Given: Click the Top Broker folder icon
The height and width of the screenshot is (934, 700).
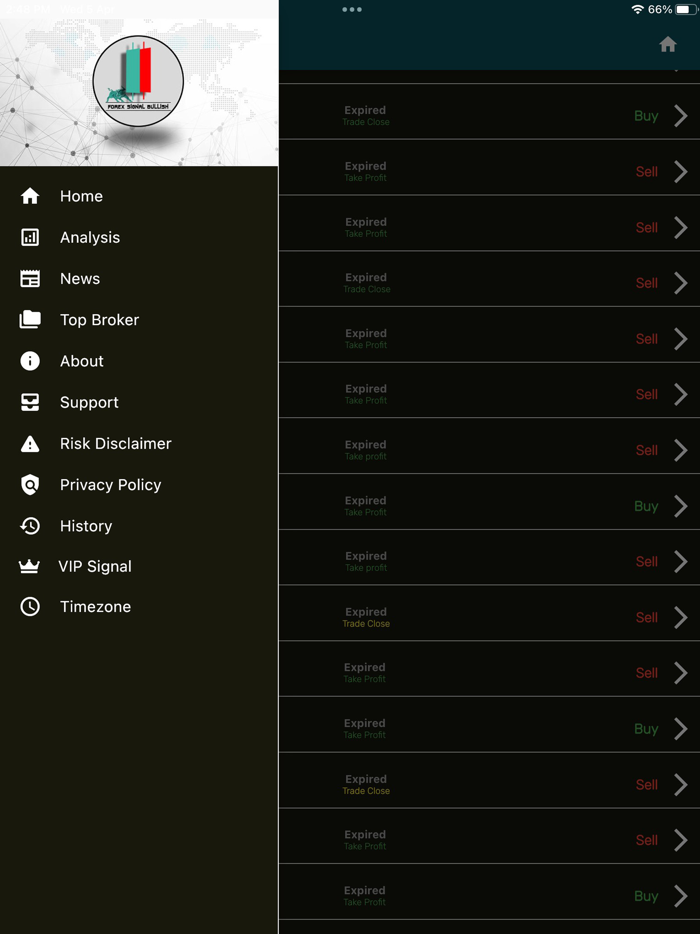Looking at the screenshot, I should [30, 319].
